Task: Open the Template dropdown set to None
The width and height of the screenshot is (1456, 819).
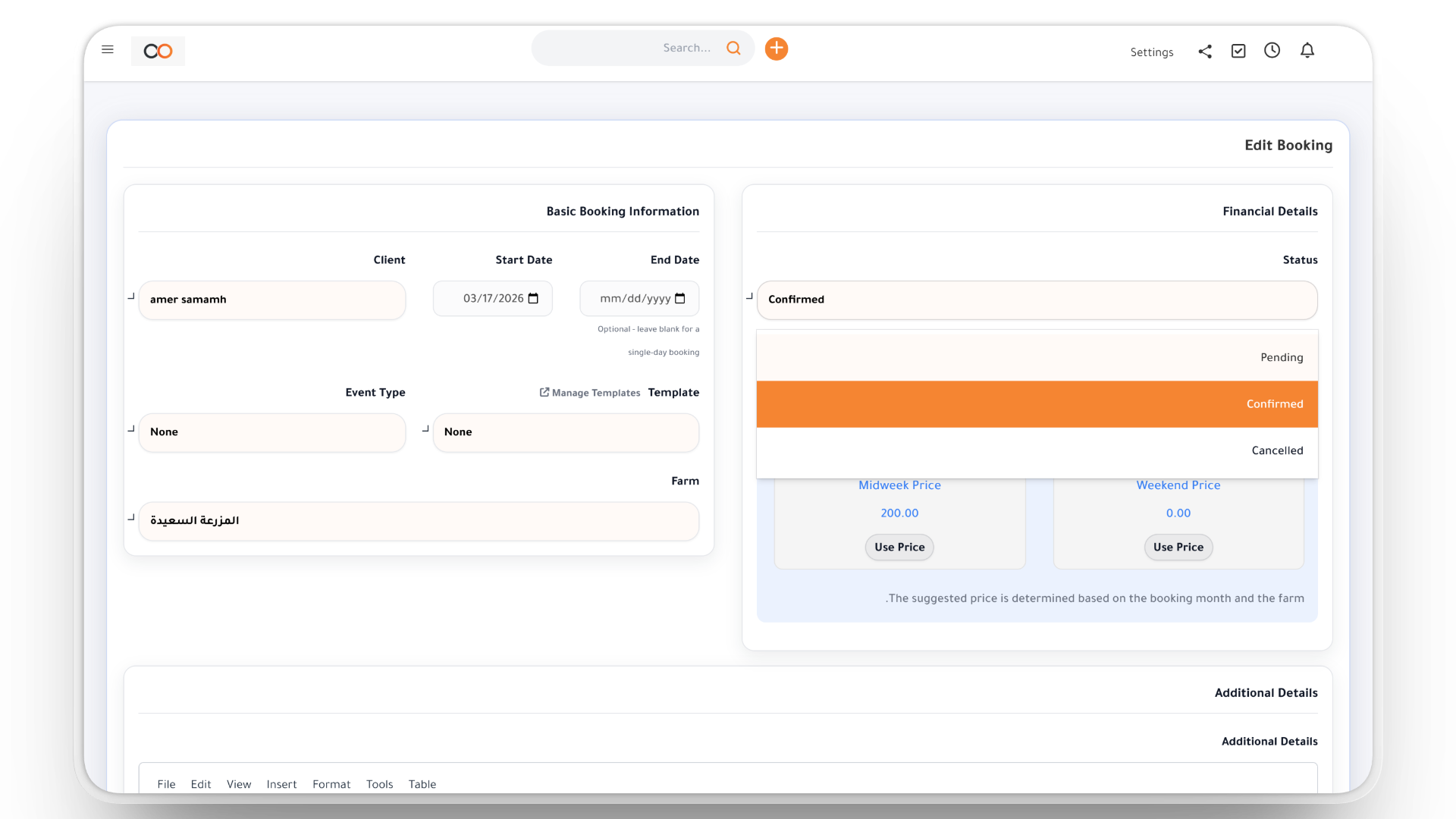Action: click(566, 432)
